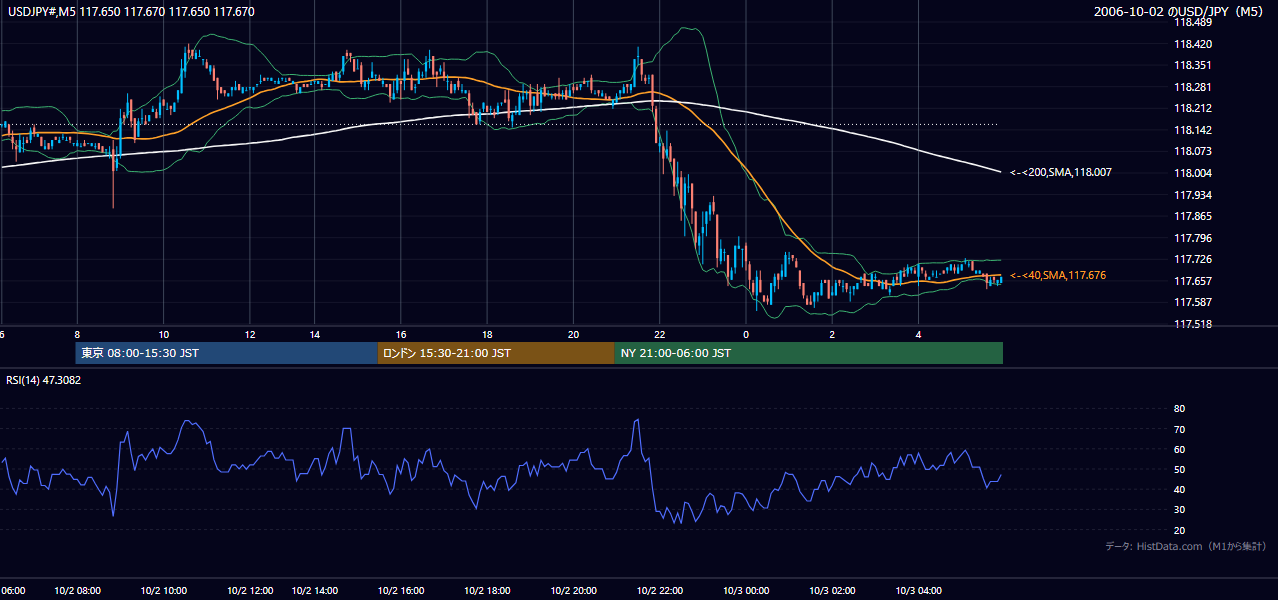Click price axis value 117.726

[x=1192, y=259]
